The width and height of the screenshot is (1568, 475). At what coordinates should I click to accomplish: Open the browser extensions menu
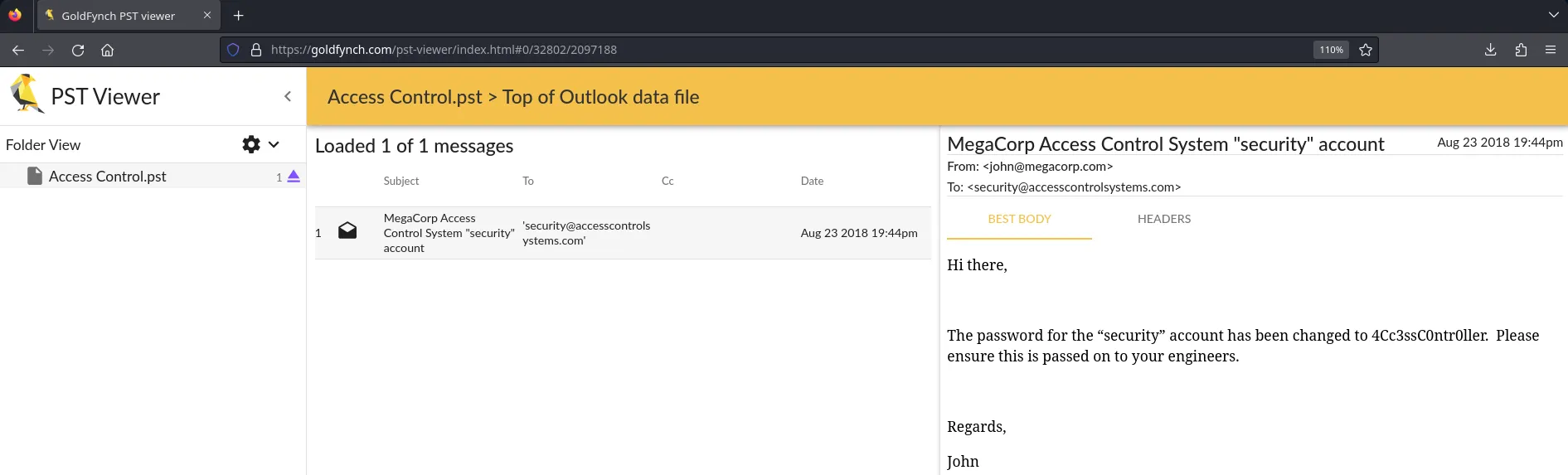1521,50
